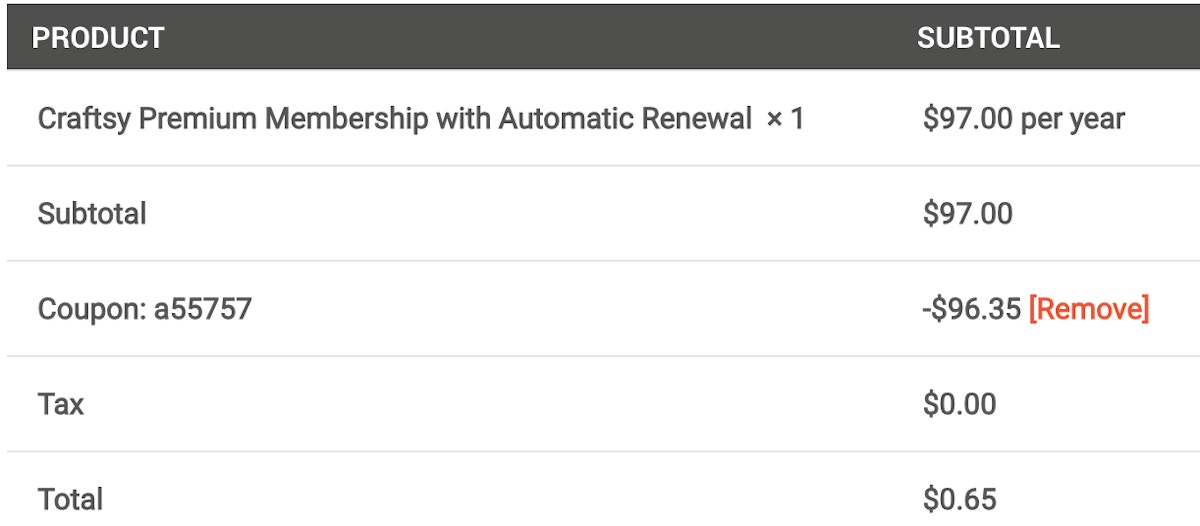The width and height of the screenshot is (1200, 526).
Task: Click the × 1 quantity indicator
Action: coord(785,119)
